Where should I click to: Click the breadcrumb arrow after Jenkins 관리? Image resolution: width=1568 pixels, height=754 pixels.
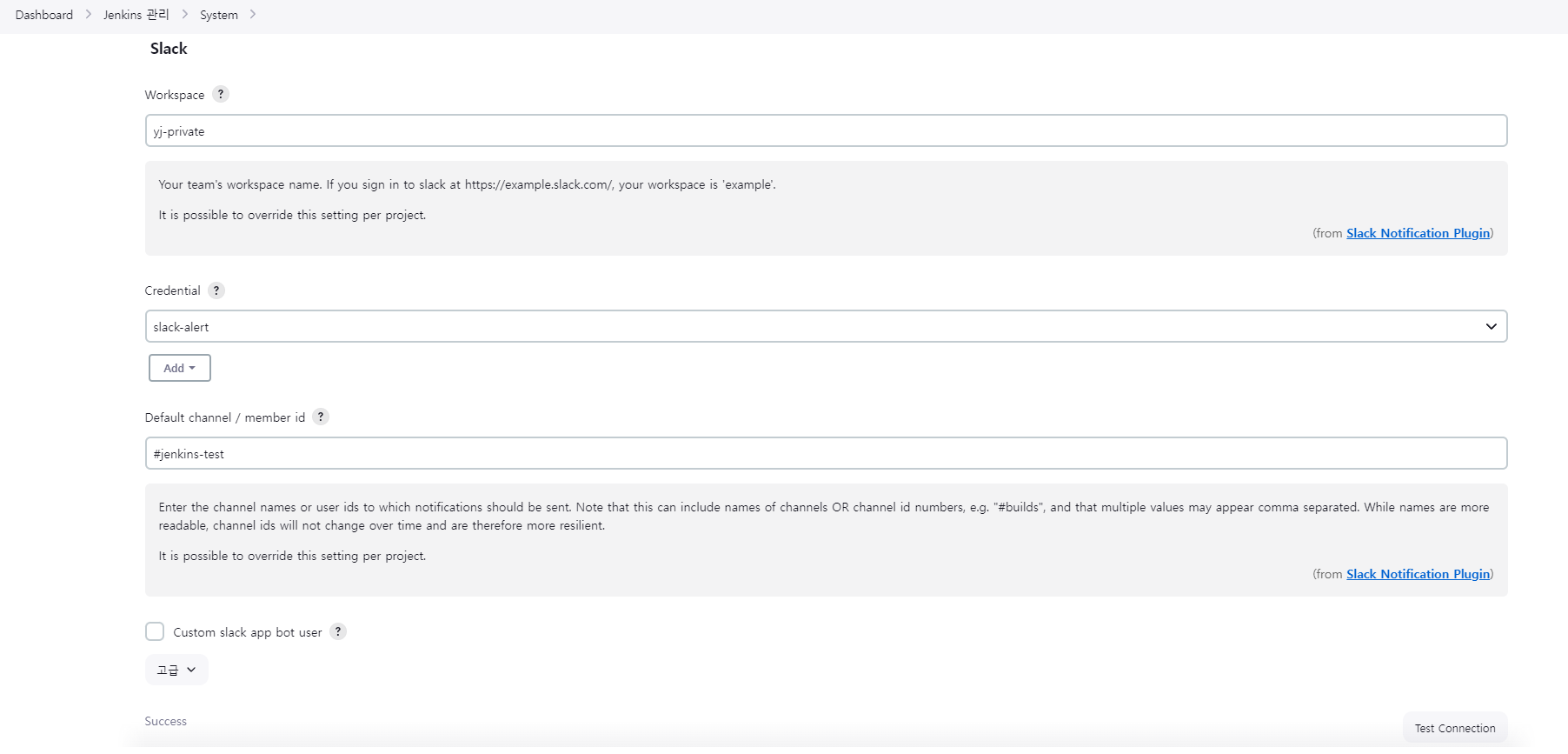tap(185, 14)
